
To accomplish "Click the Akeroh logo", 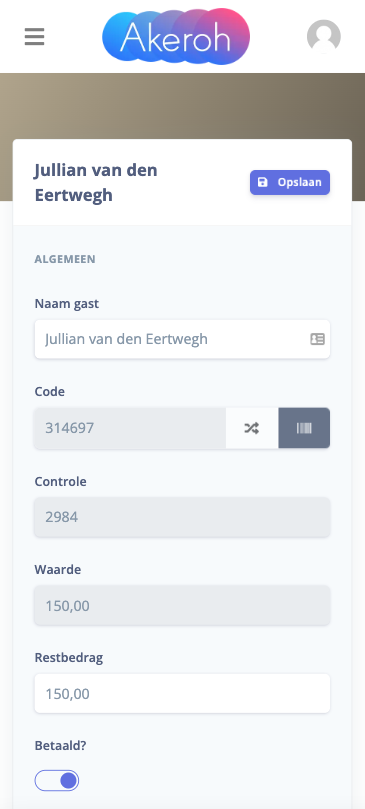I will tap(176, 36).
